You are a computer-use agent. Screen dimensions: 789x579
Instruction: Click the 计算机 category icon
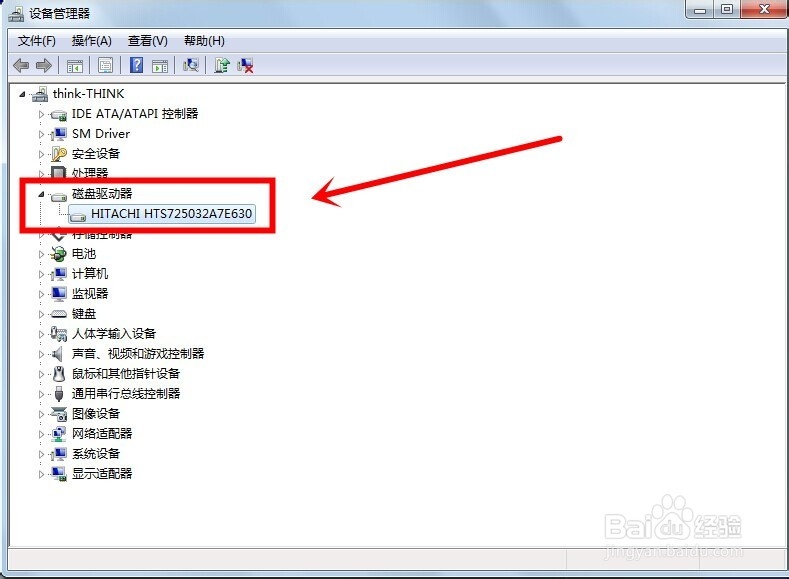tap(59, 274)
